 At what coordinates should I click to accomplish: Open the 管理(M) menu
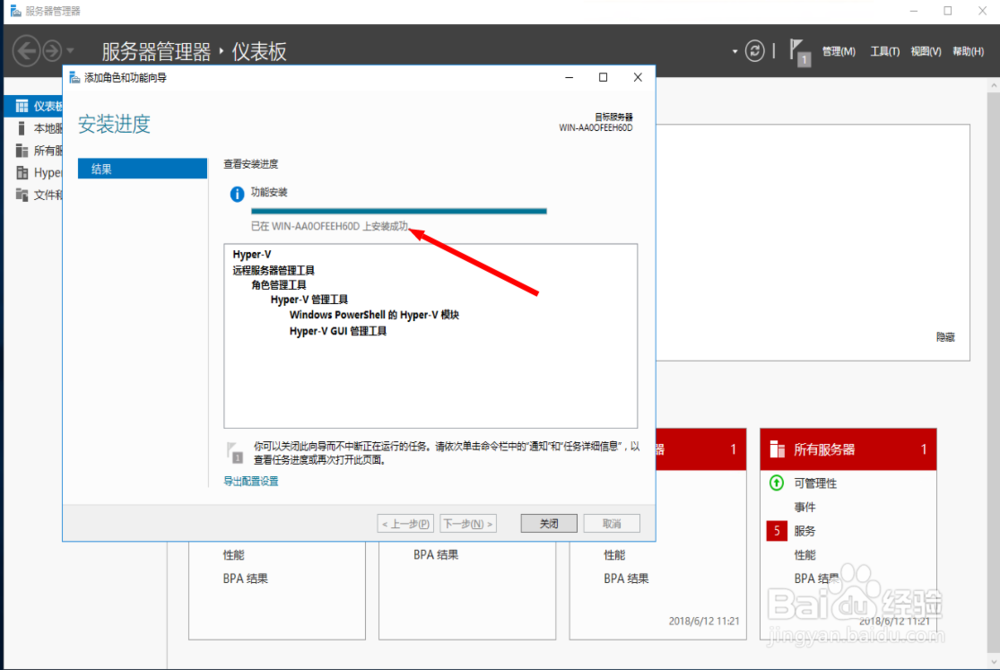tap(839, 51)
